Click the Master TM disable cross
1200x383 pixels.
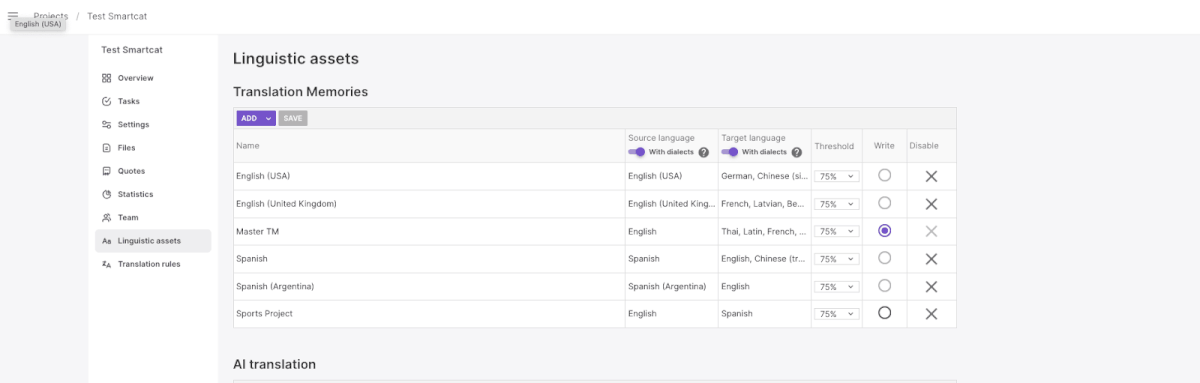(x=931, y=231)
